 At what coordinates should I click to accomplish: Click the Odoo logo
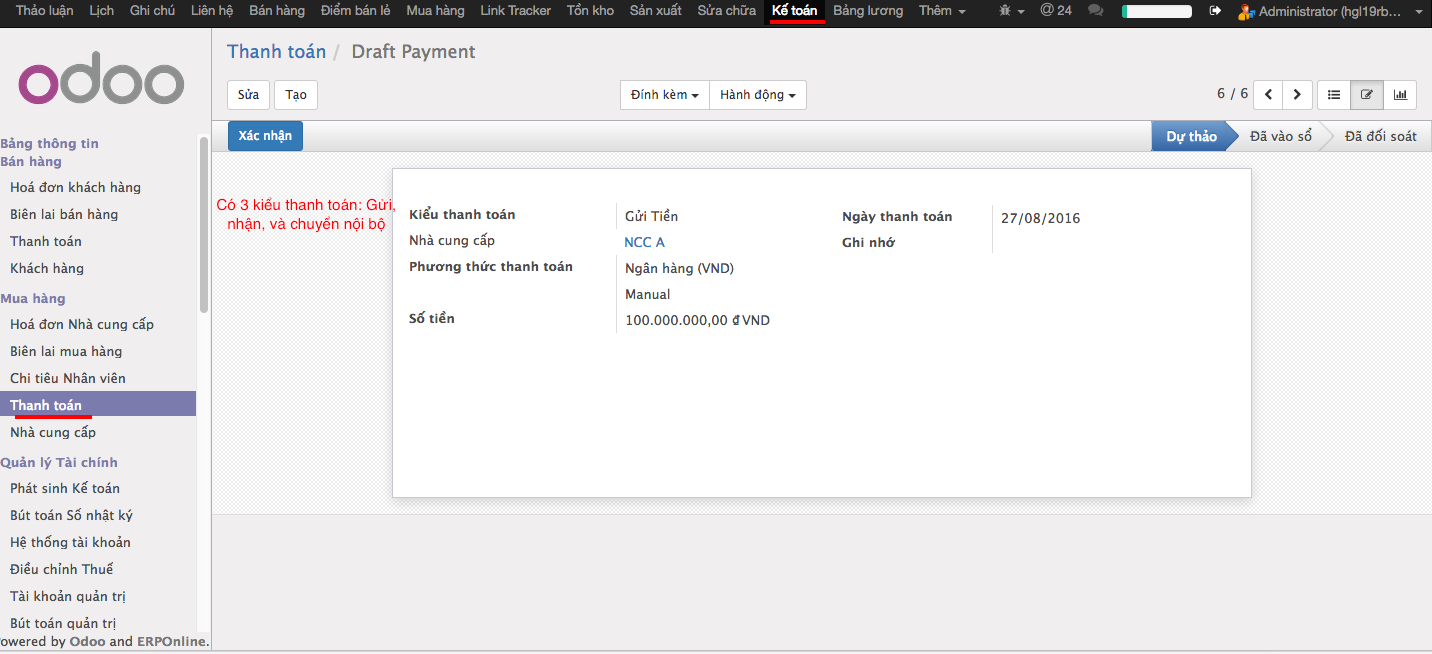101,79
